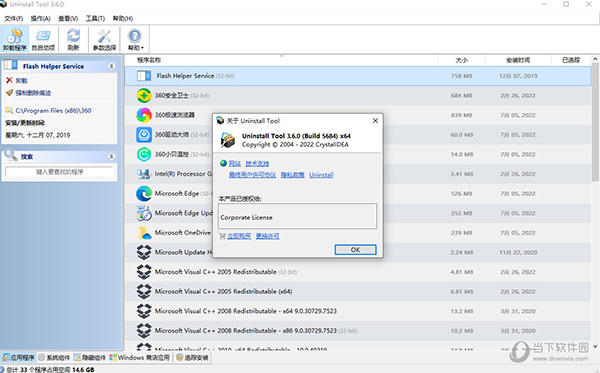This screenshot has width=600, height=373.
Task: Open the Help question-mark toolbar dropdown
Action: 135,39
